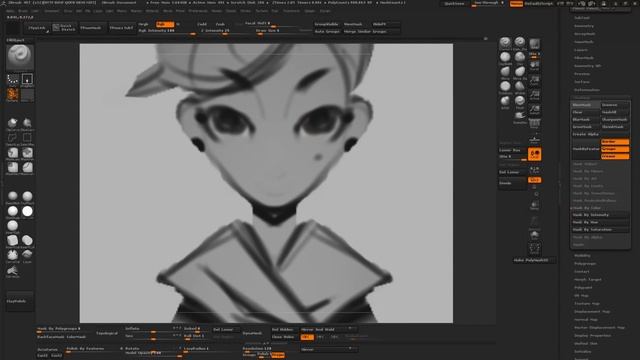Click the QuickSave button
This screenshot has height=360, width=640.
click(x=454, y=4)
